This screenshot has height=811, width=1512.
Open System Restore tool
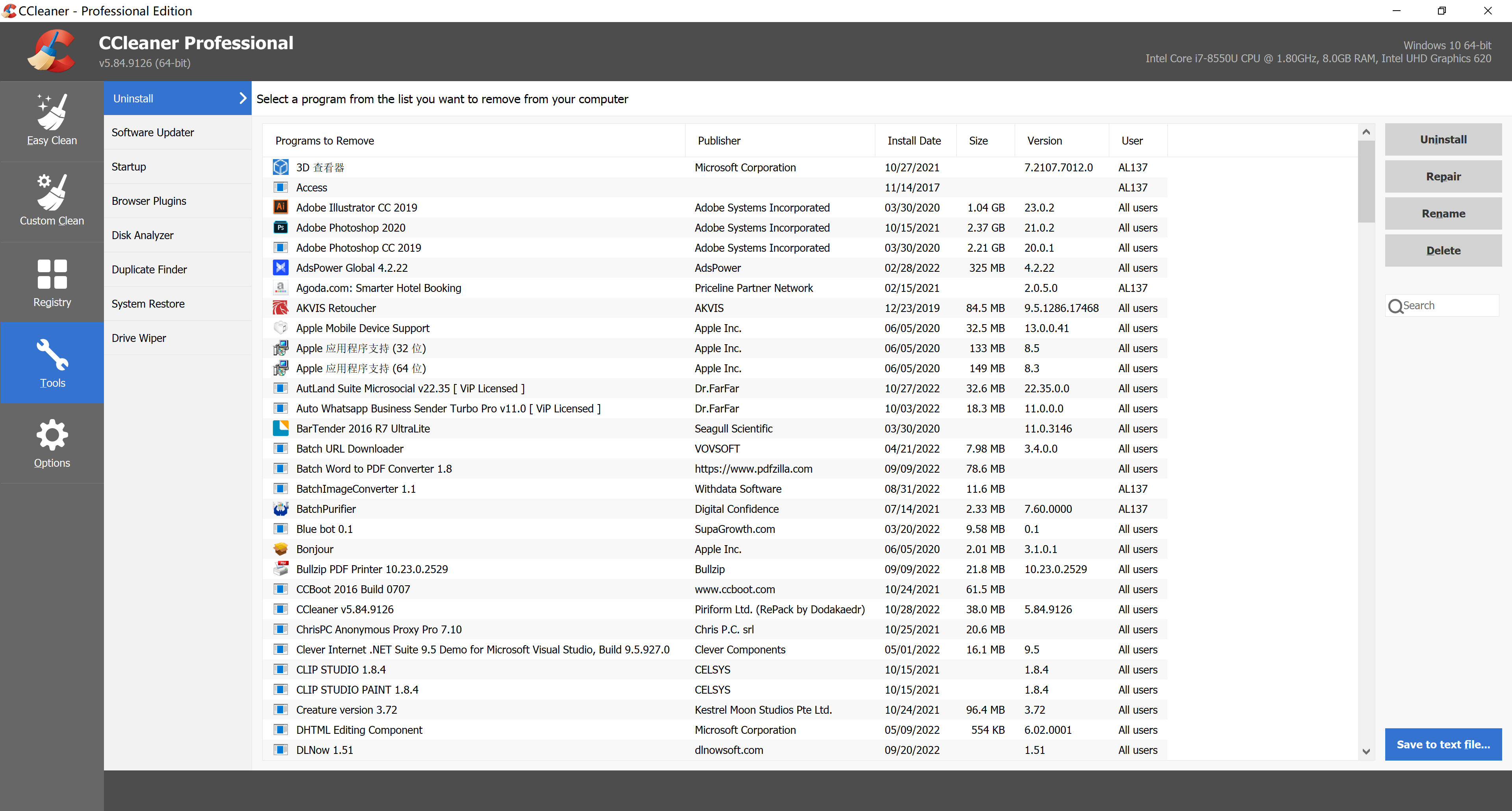pos(178,304)
